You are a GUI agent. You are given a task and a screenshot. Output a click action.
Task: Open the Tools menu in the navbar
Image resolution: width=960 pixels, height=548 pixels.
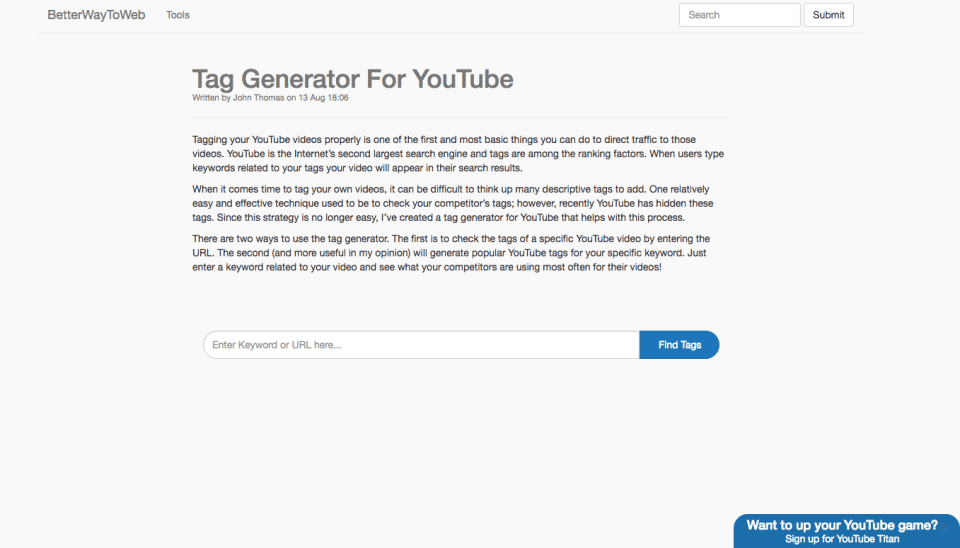(x=178, y=15)
